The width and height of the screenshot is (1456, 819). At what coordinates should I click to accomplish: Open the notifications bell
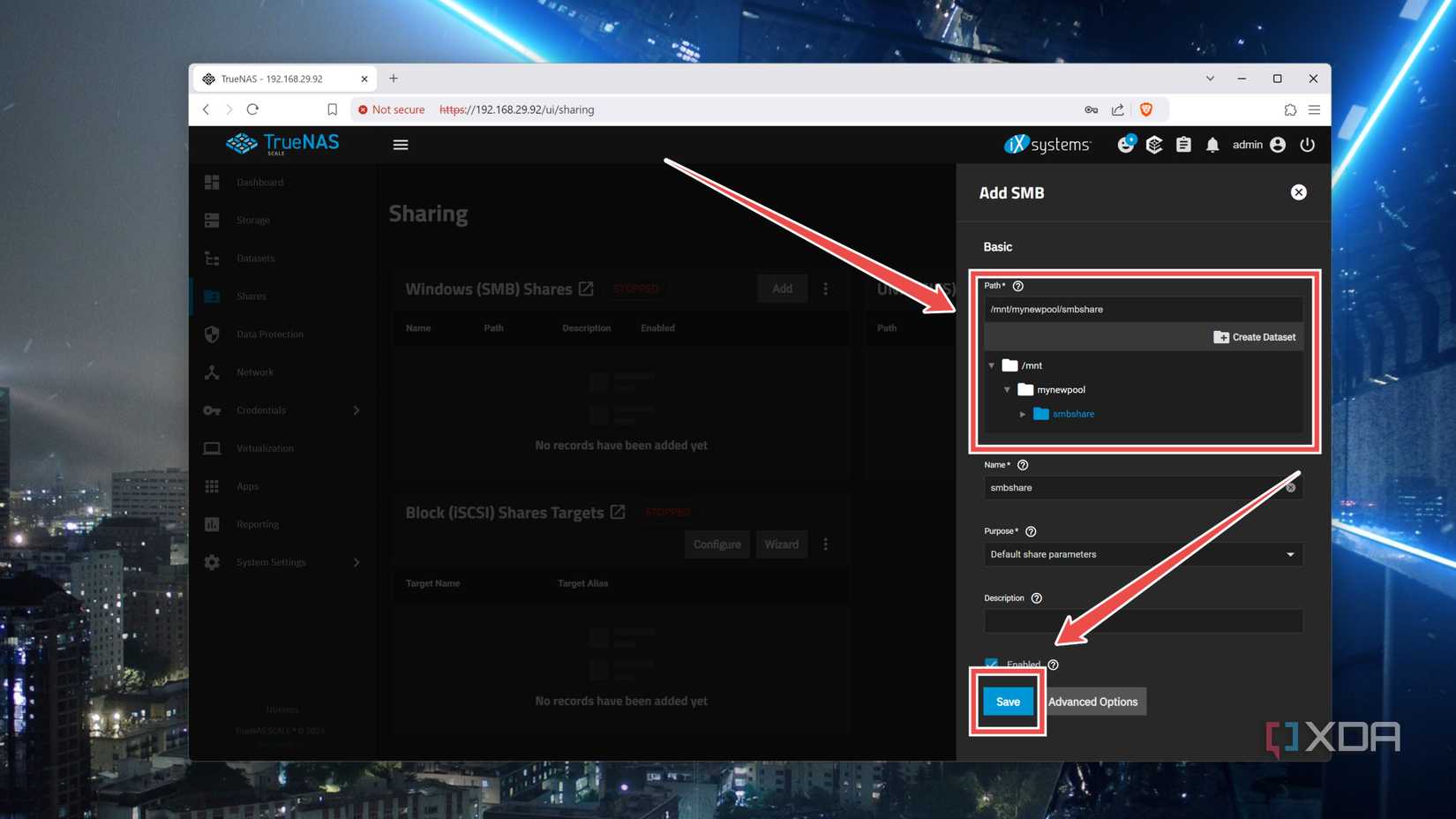pos(1212,144)
